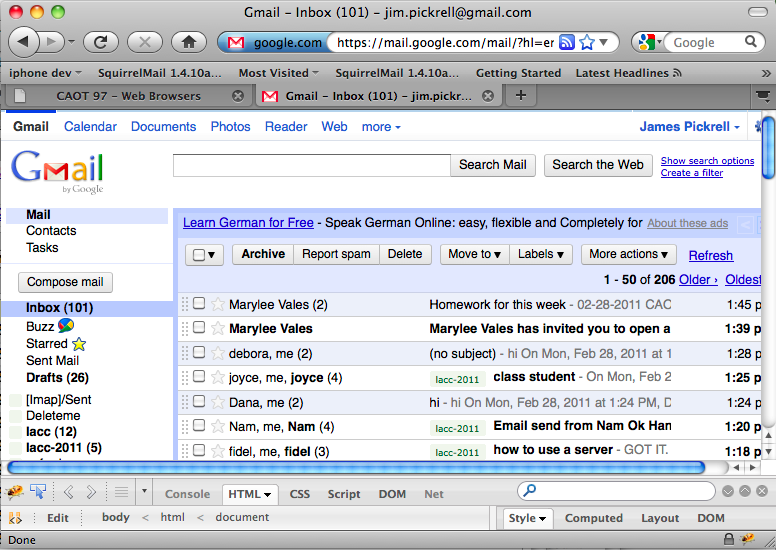Image resolution: width=776 pixels, height=550 pixels.
Task: Go back with the browser Back arrow
Action: (23, 42)
